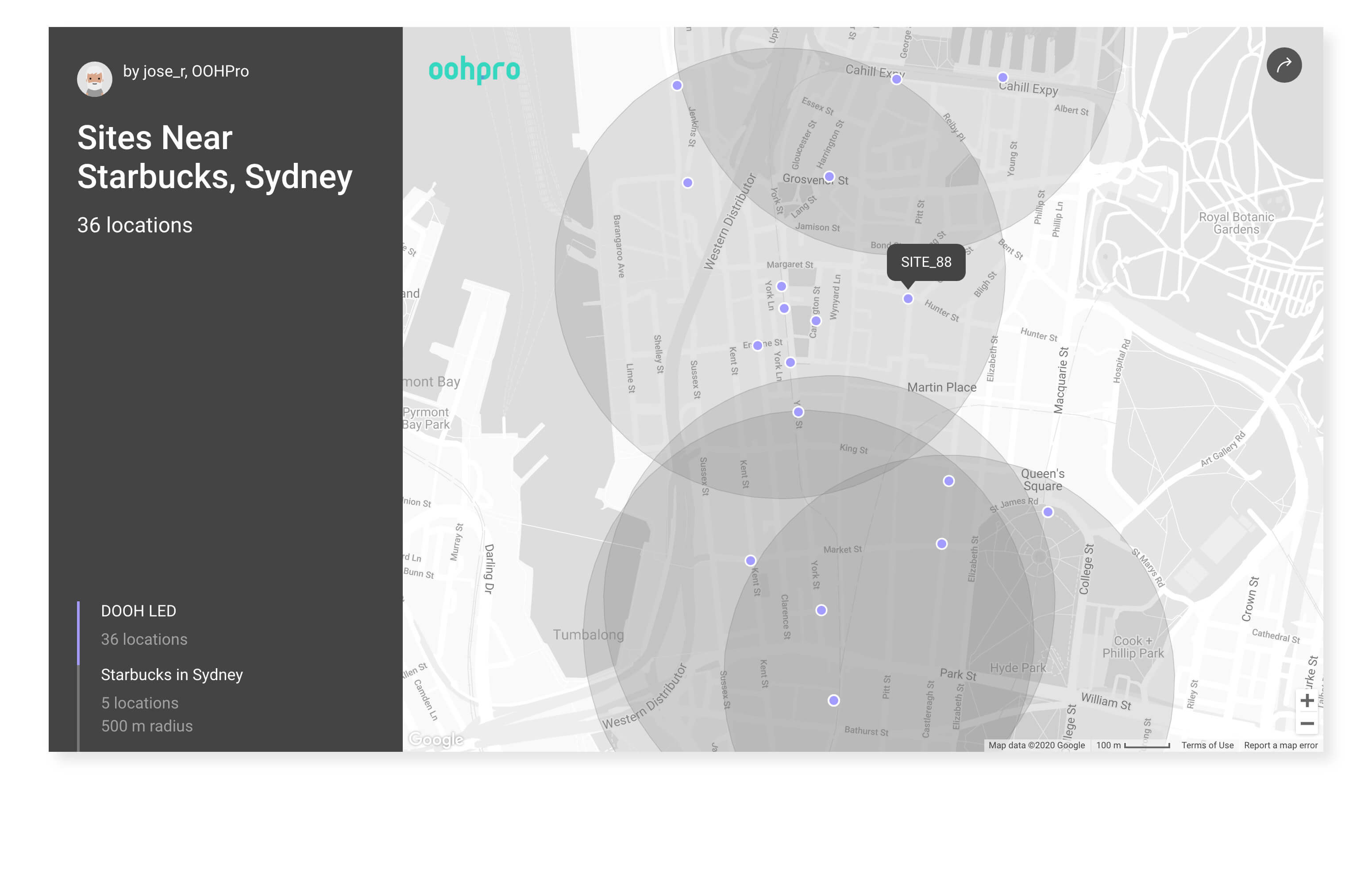The image size is (1372, 885).
Task: Select the site marker under the SITE_88 tooltip
Action: [x=908, y=299]
